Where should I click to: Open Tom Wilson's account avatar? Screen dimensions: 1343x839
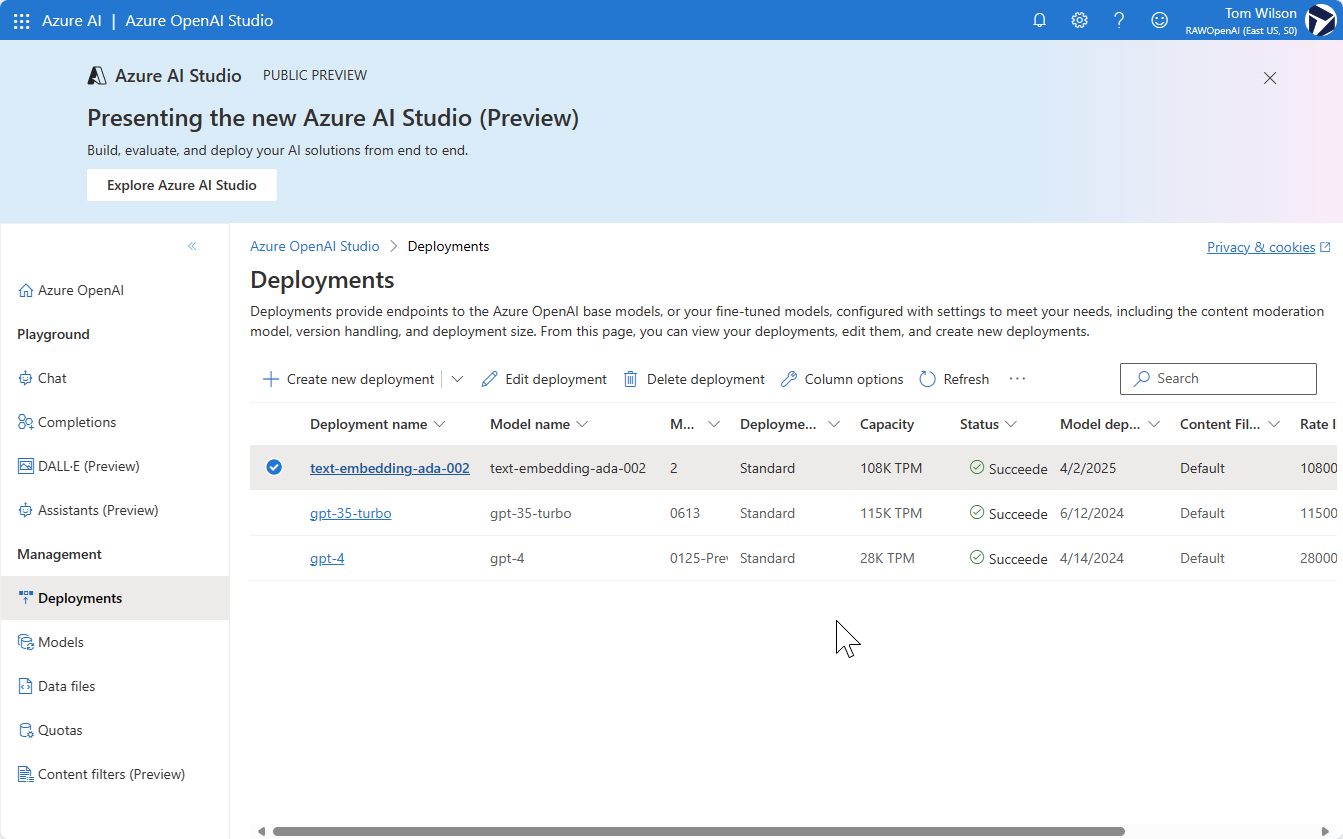[x=1321, y=20]
